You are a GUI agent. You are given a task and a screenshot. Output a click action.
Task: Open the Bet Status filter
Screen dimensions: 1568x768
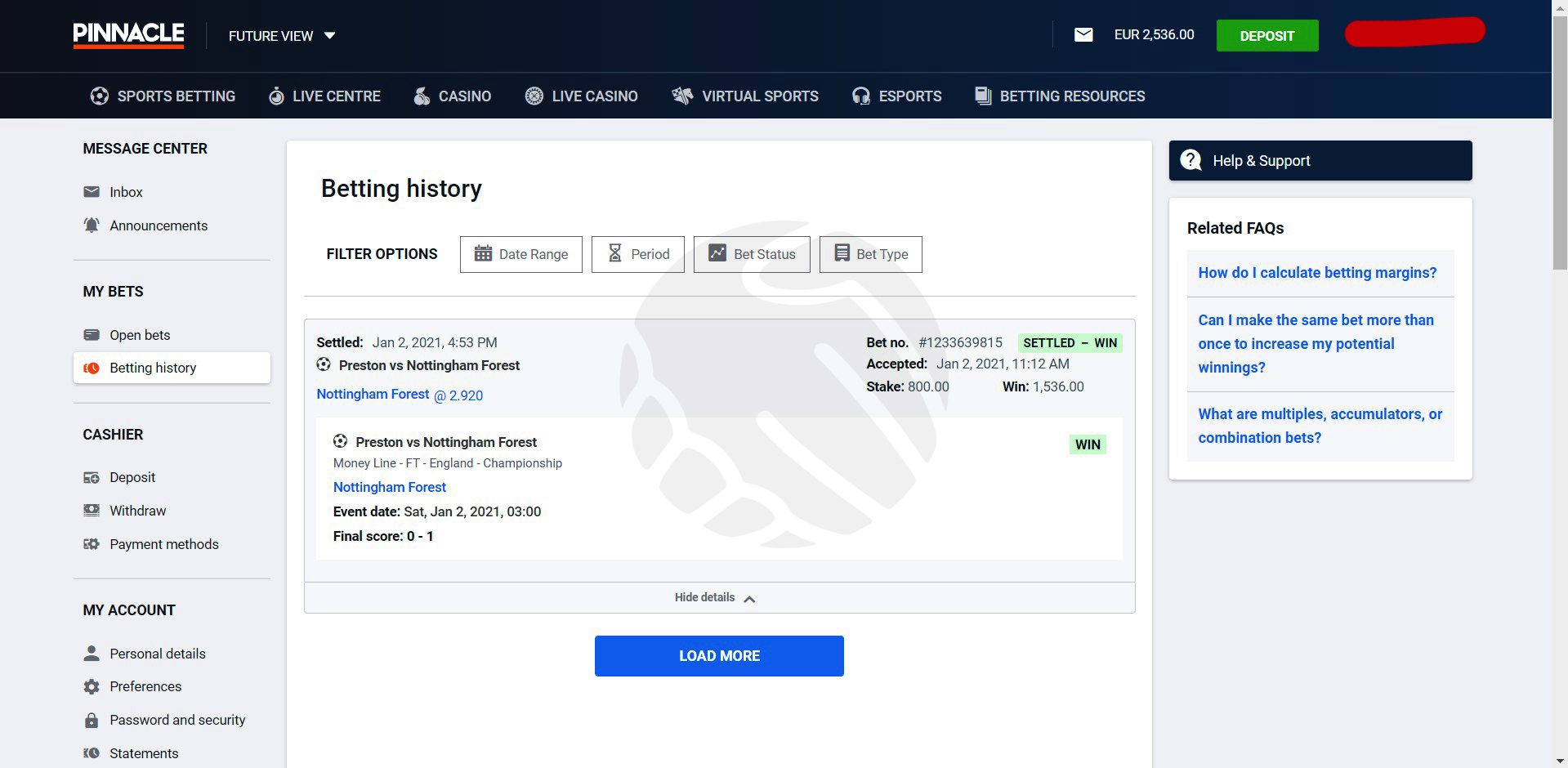click(x=752, y=254)
